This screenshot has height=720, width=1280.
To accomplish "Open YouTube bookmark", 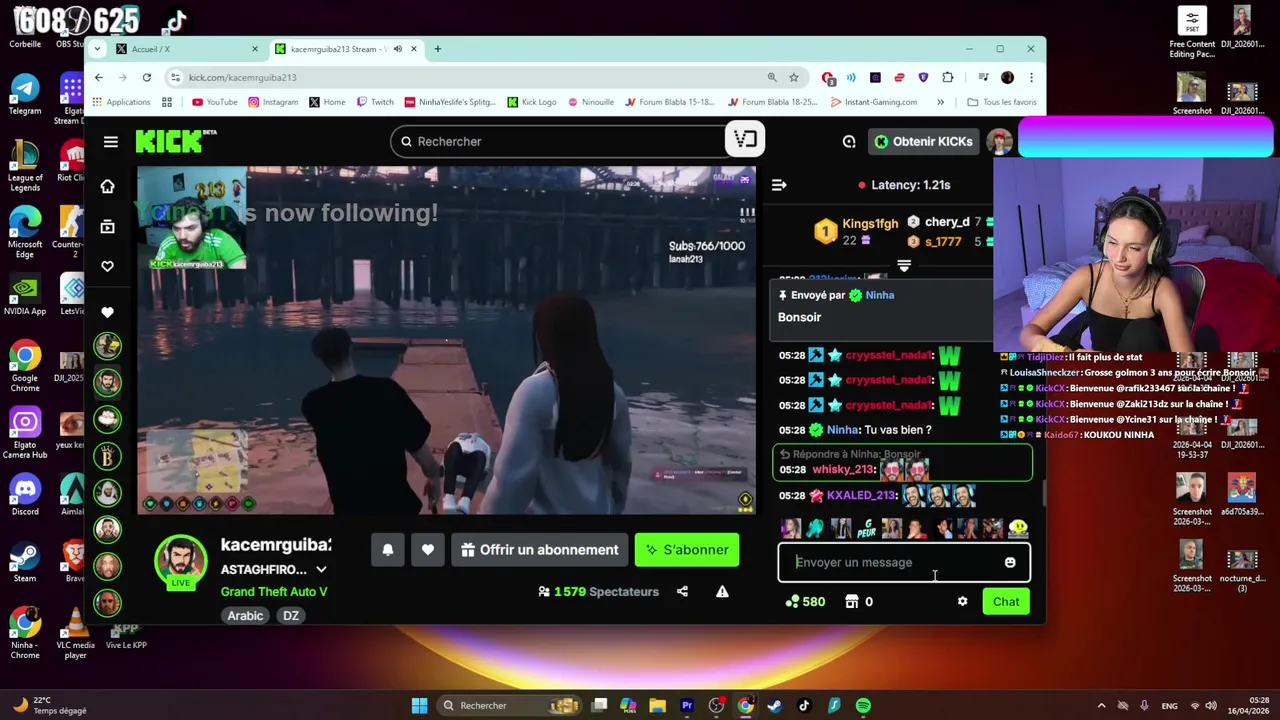I will (x=215, y=102).
